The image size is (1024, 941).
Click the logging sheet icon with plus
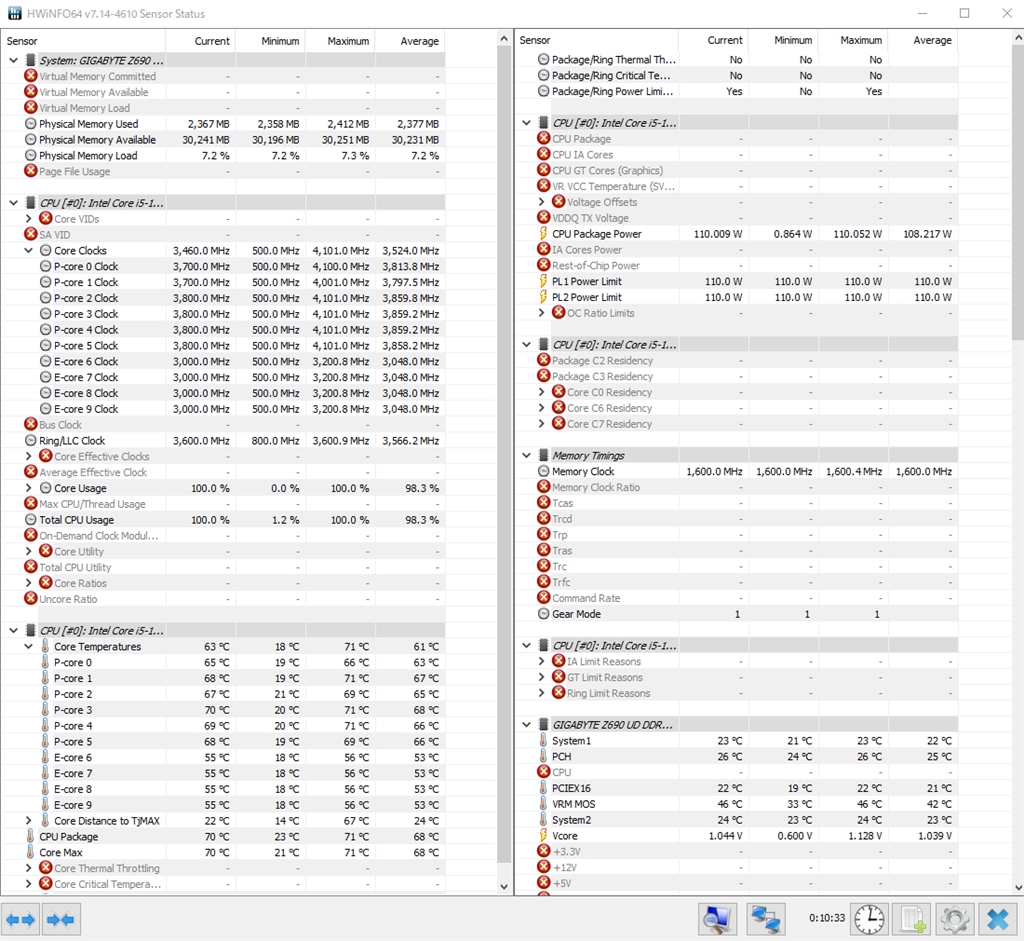[913, 919]
